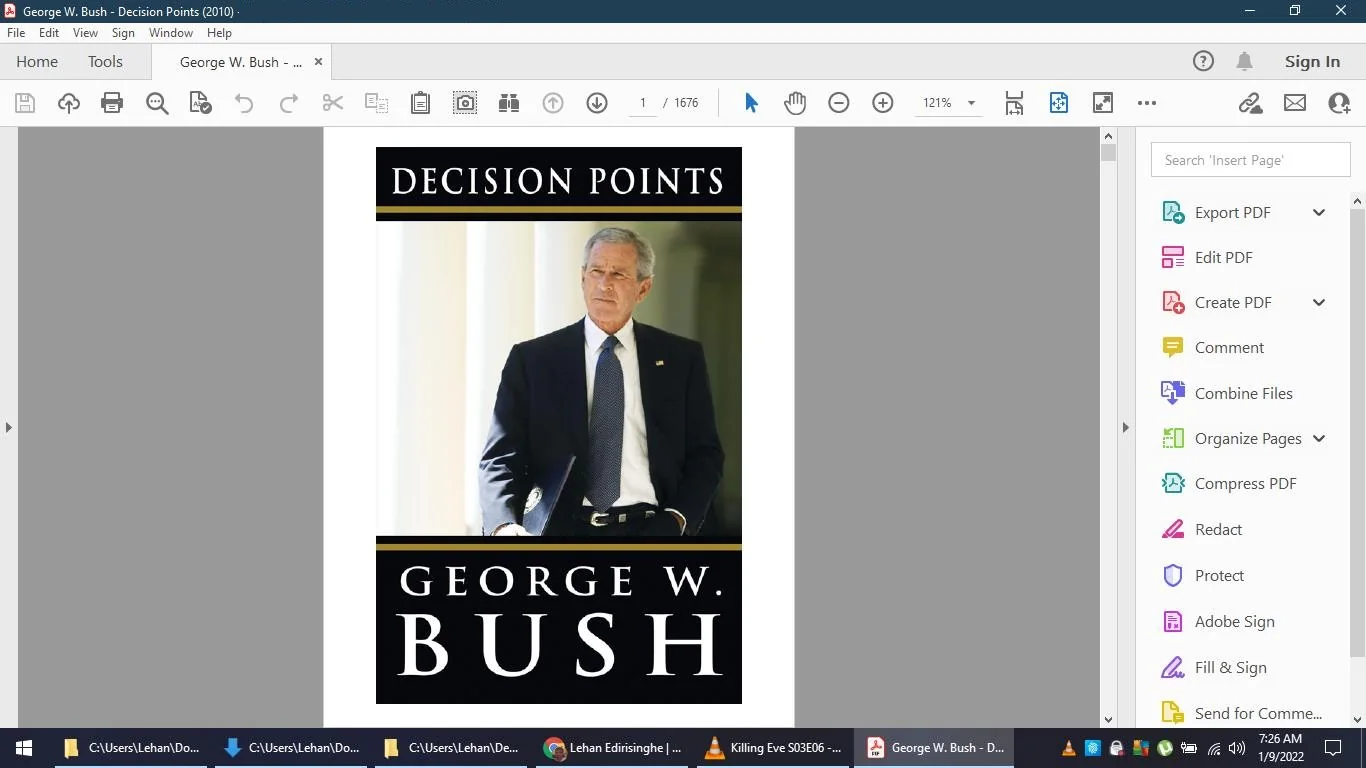Click the undo arrow icon

(x=244, y=103)
